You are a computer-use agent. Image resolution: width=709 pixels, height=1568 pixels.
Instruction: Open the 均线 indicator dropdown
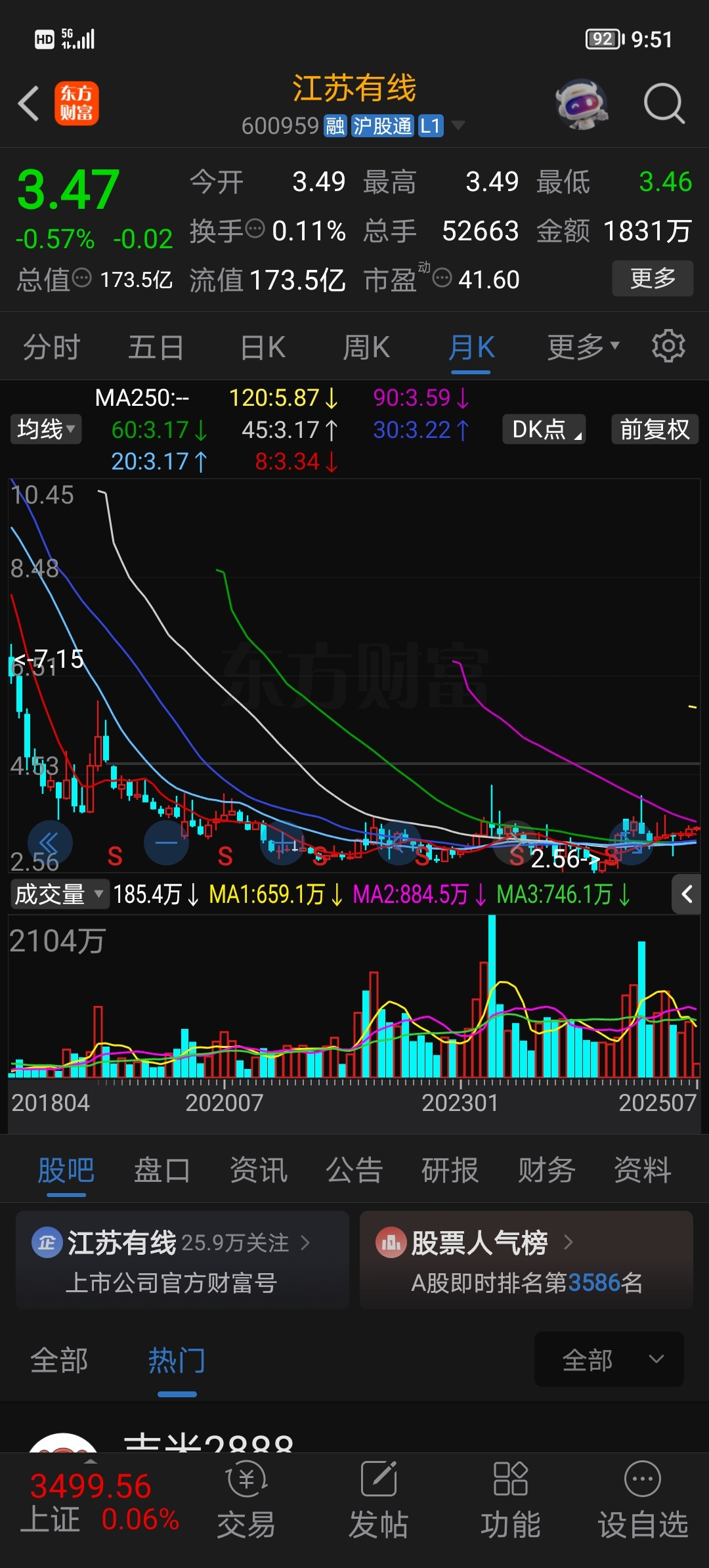(x=46, y=429)
